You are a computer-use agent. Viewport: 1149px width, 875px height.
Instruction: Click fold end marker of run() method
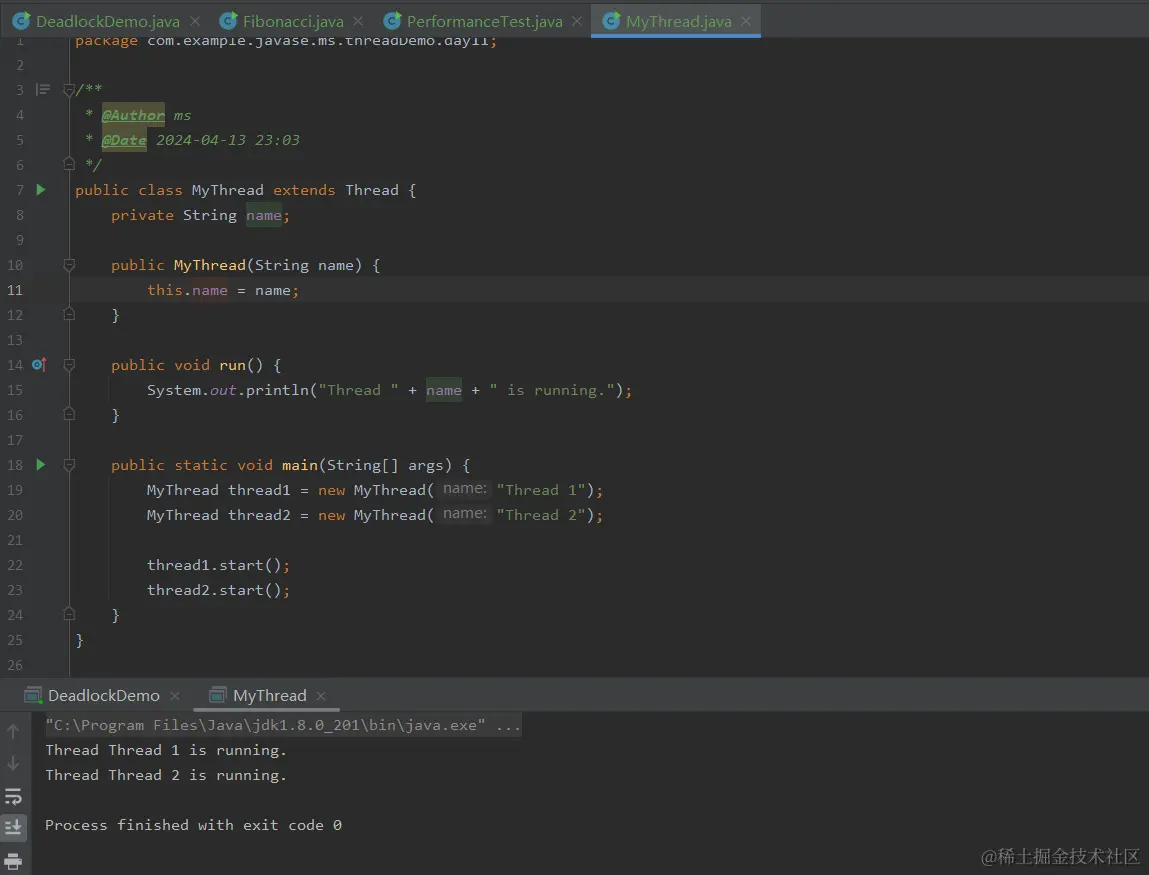coord(69,414)
